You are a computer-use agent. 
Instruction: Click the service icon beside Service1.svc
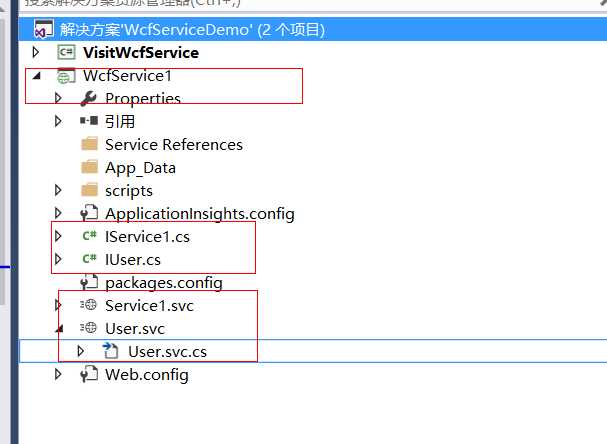(89, 305)
